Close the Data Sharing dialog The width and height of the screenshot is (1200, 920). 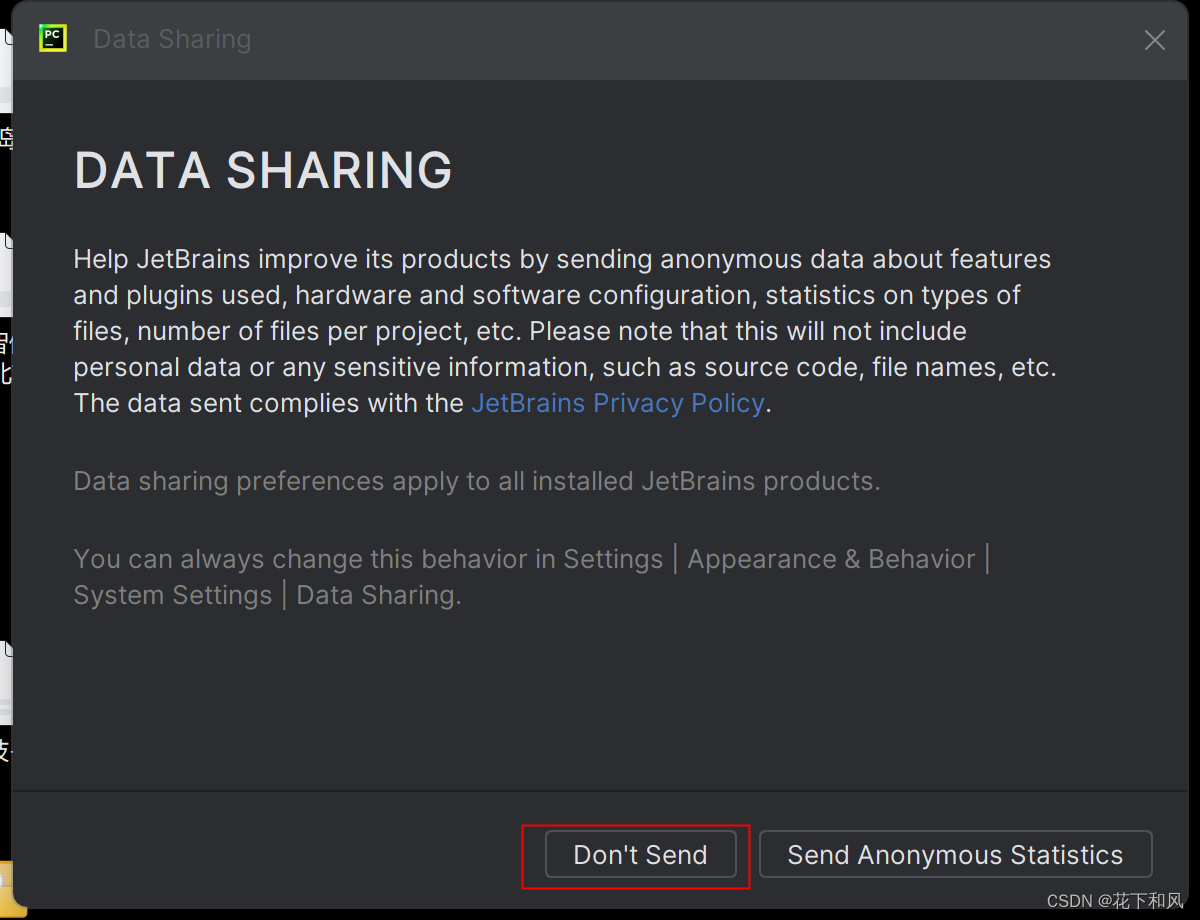point(1154,40)
